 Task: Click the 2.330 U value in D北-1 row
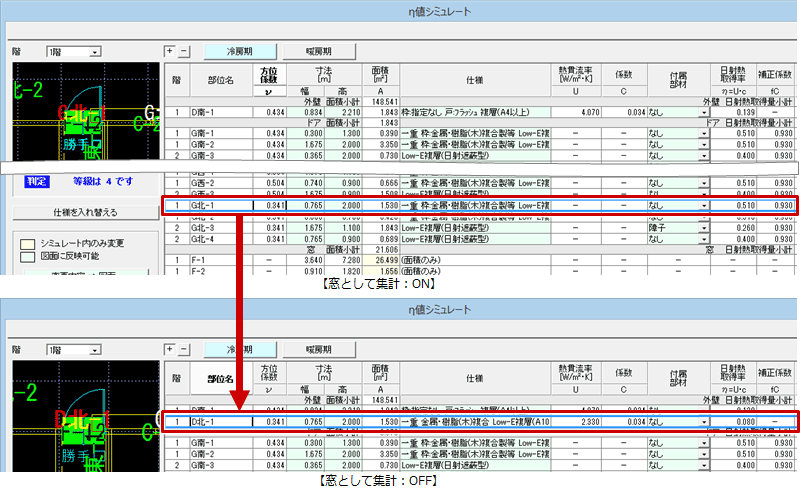576,422
